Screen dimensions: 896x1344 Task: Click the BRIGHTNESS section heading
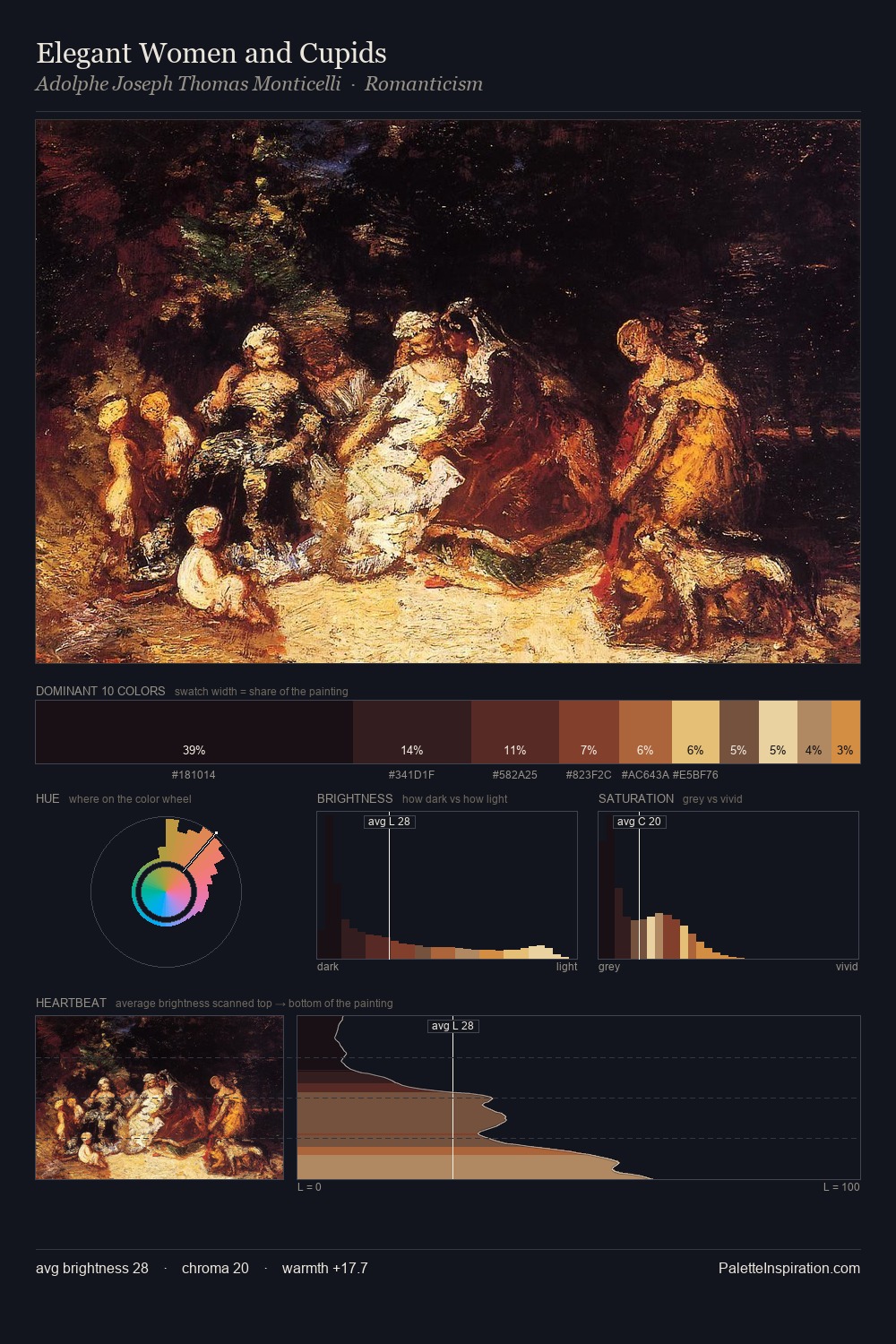tap(355, 799)
